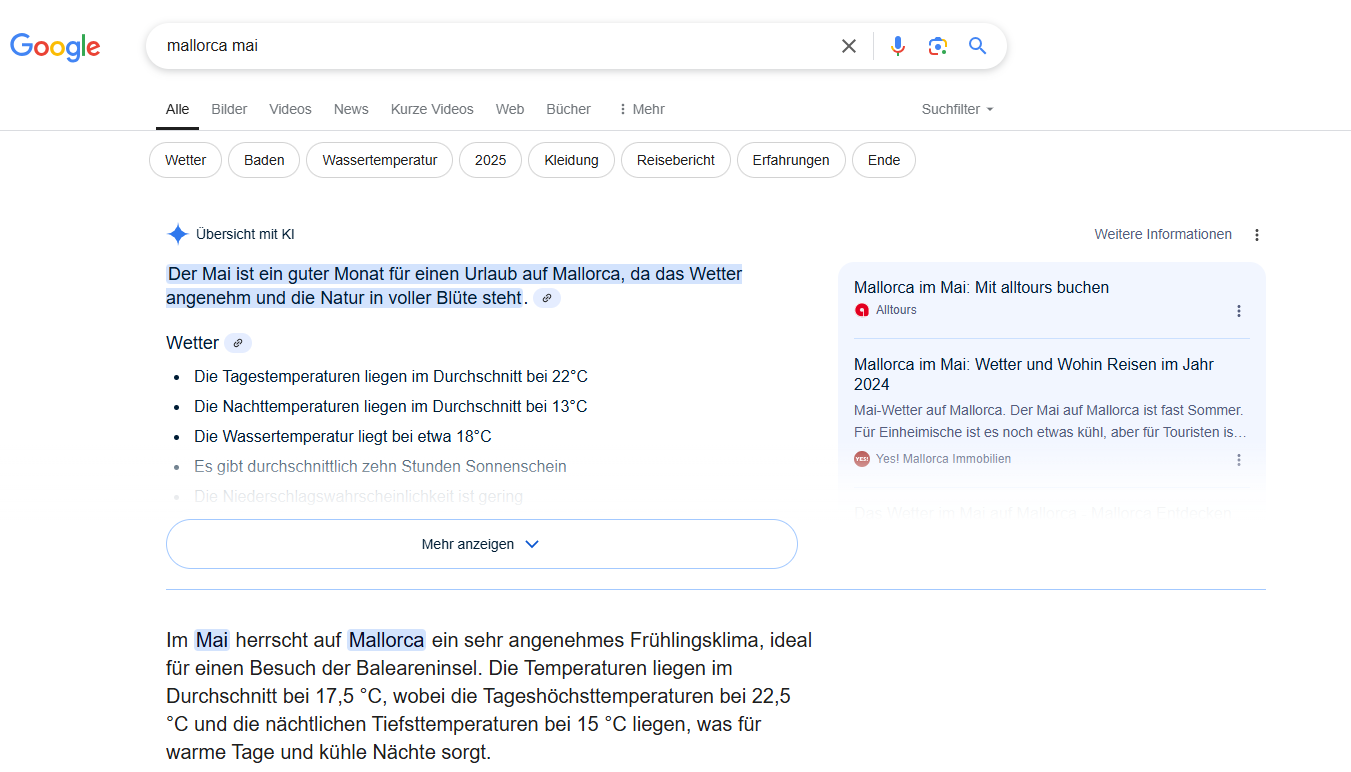Switch to the Bücher tab
The image size is (1351, 772).
pos(568,109)
